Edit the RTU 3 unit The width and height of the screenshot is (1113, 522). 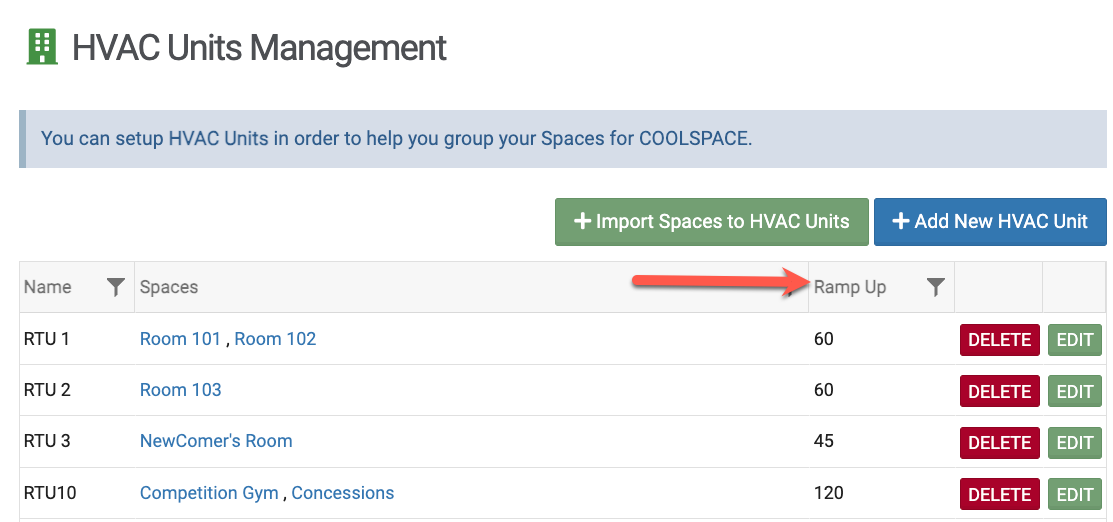[1075, 442]
